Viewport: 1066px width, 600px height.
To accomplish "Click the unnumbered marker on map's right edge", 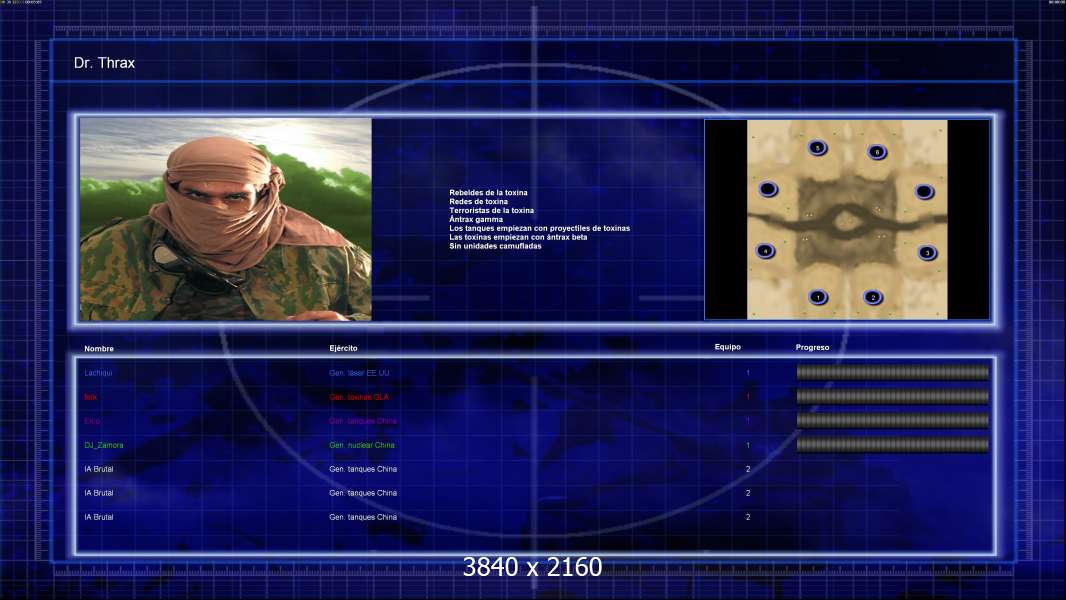I will (x=924, y=192).
